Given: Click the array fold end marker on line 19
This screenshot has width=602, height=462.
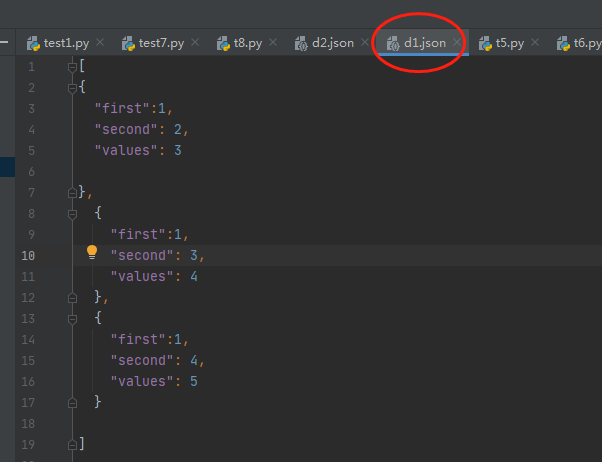Looking at the screenshot, I should pos(72,445).
